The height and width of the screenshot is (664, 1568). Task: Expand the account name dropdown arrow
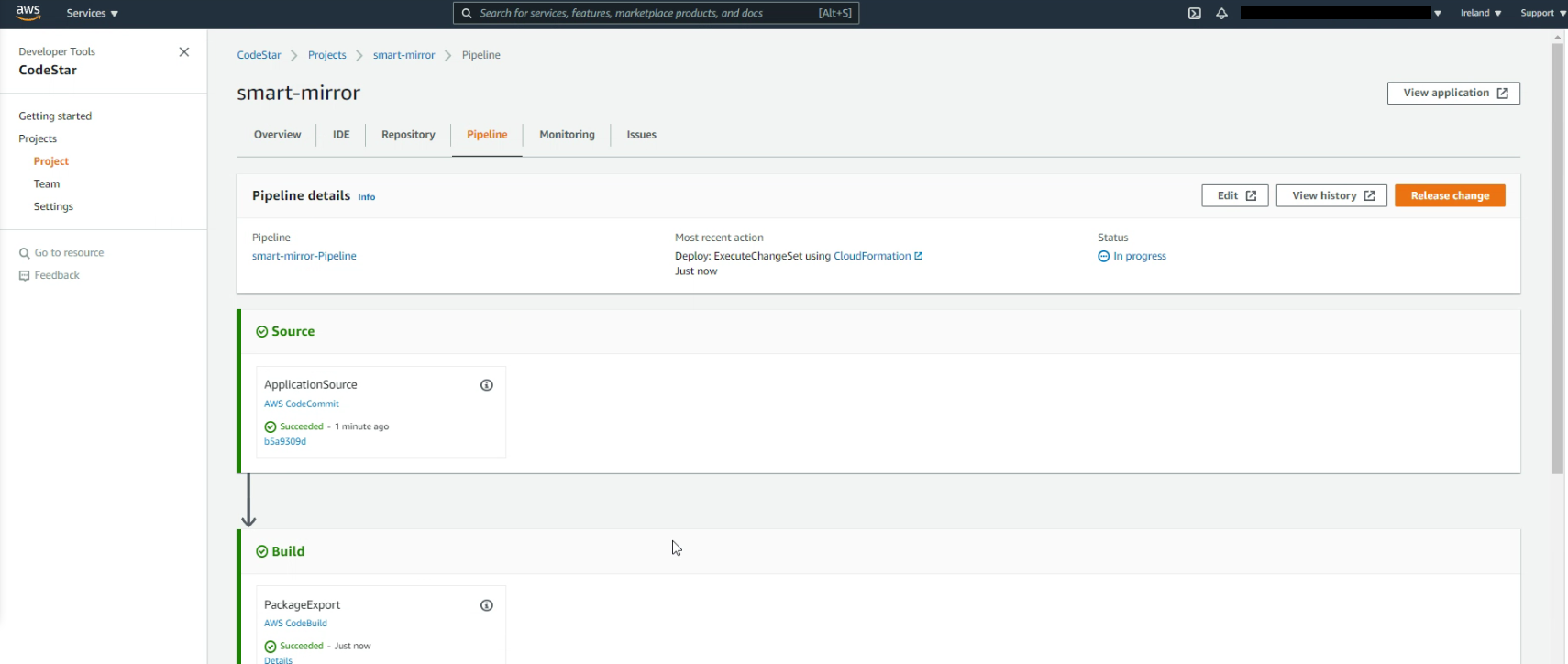(x=1437, y=13)
